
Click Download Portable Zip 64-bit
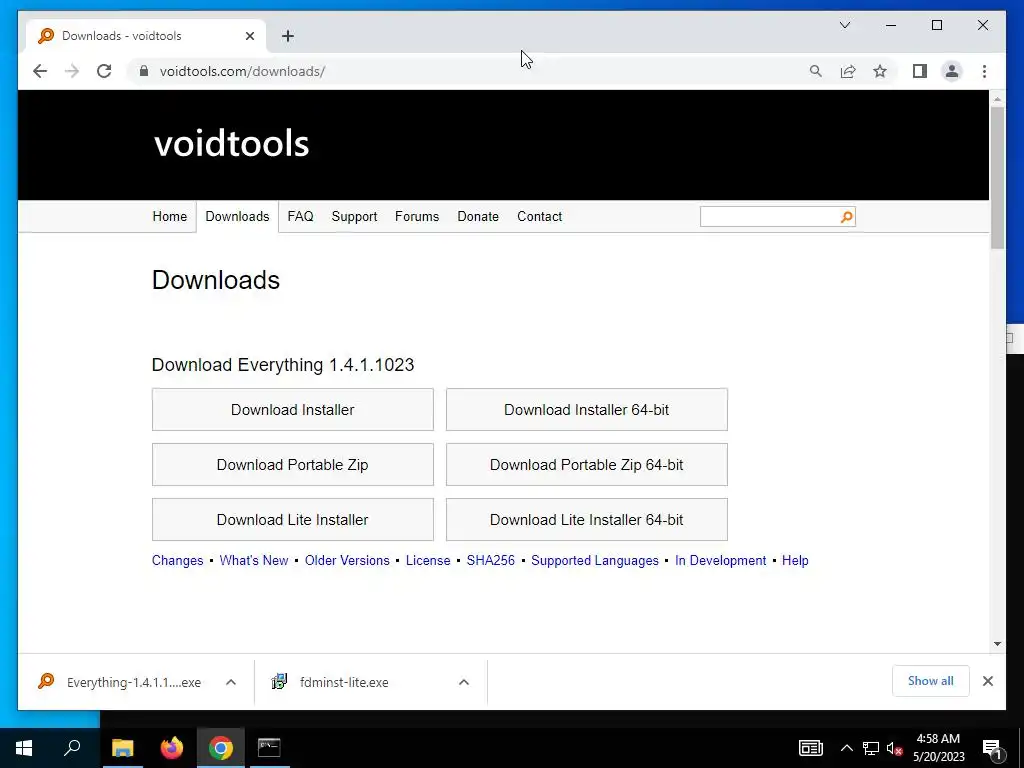[x=586, y=464]
